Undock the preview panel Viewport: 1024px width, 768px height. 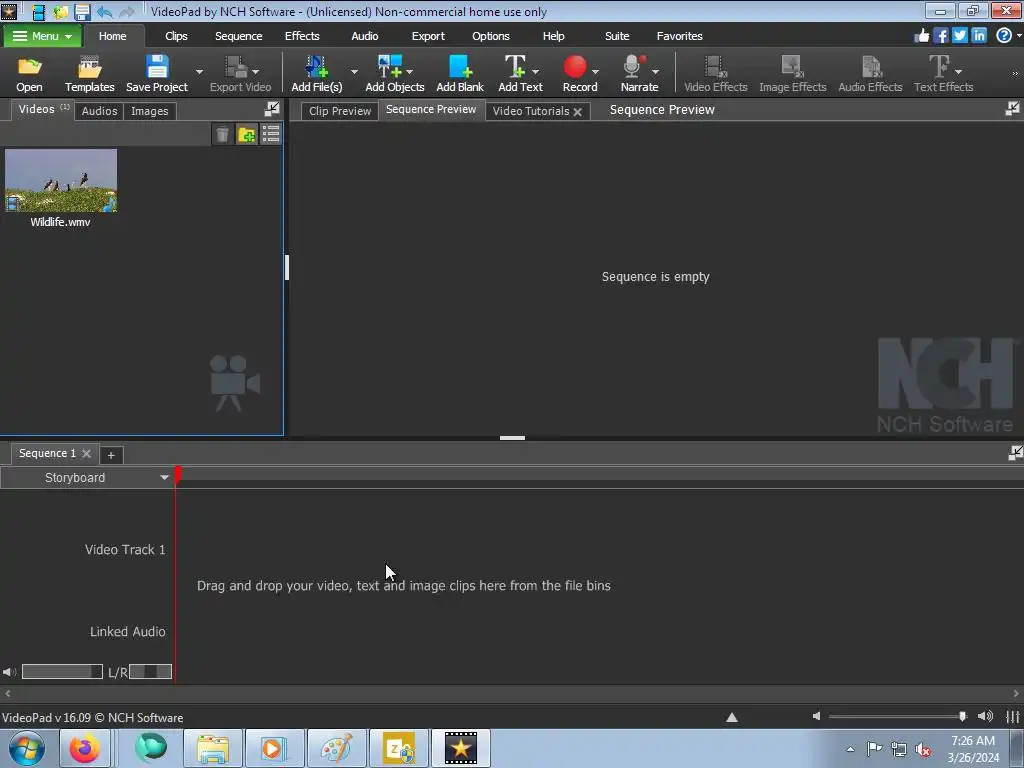point(1012,109)
